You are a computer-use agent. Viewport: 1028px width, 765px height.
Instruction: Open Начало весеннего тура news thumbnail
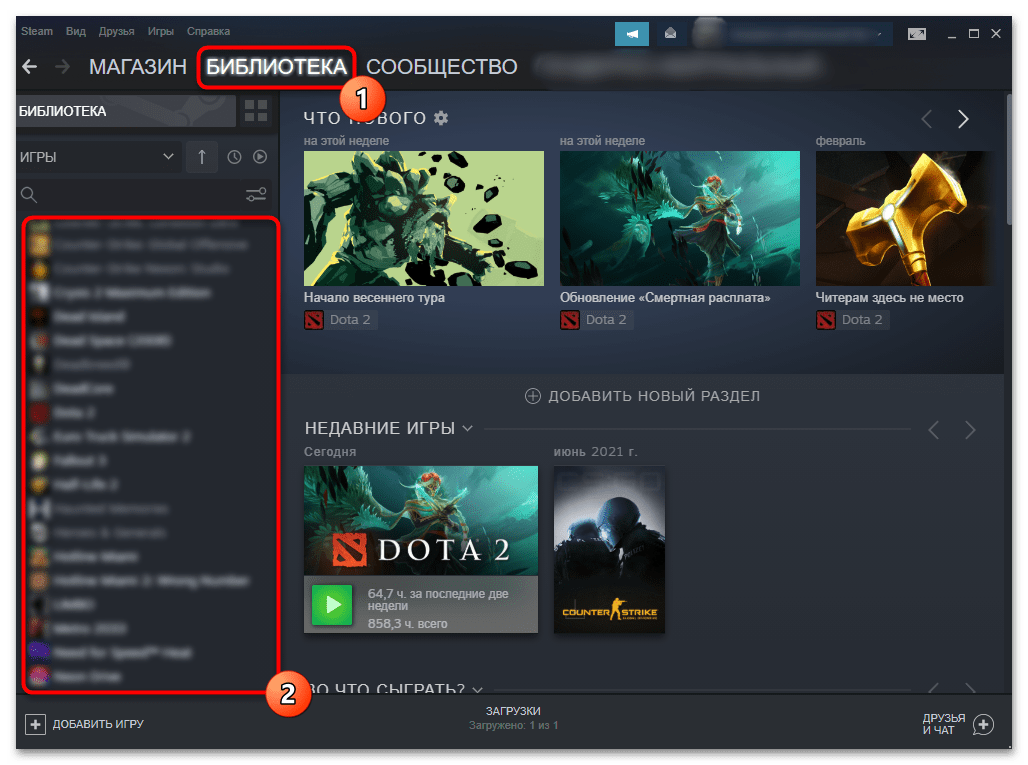point(424,218)
